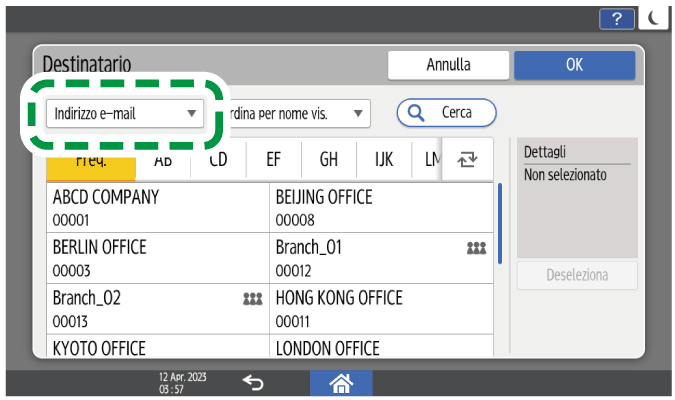Tap the help question mark icon
Viewport: 675px width, 400px height.
(617, 17)
